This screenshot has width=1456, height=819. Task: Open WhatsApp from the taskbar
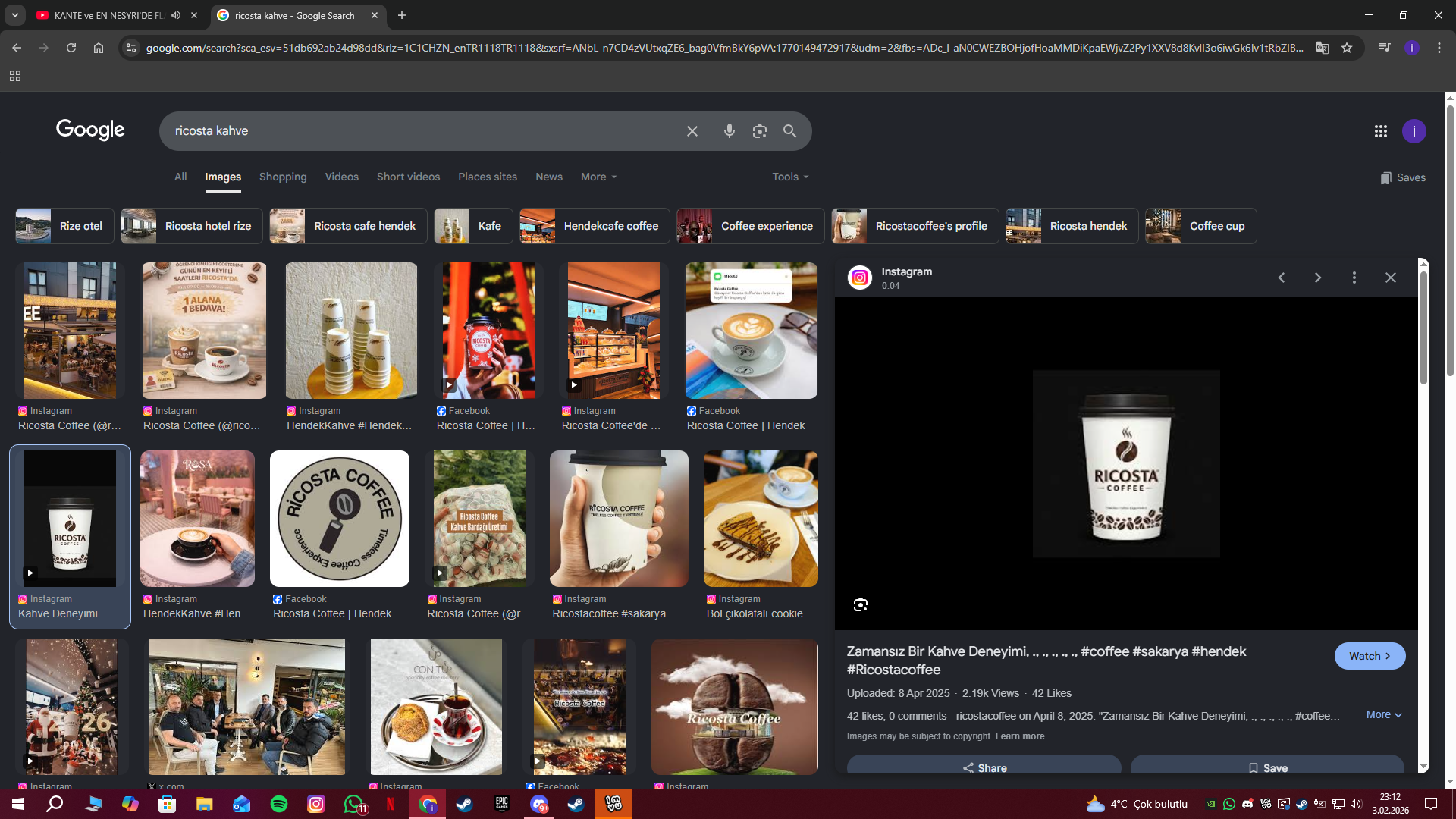click(353, 804)
